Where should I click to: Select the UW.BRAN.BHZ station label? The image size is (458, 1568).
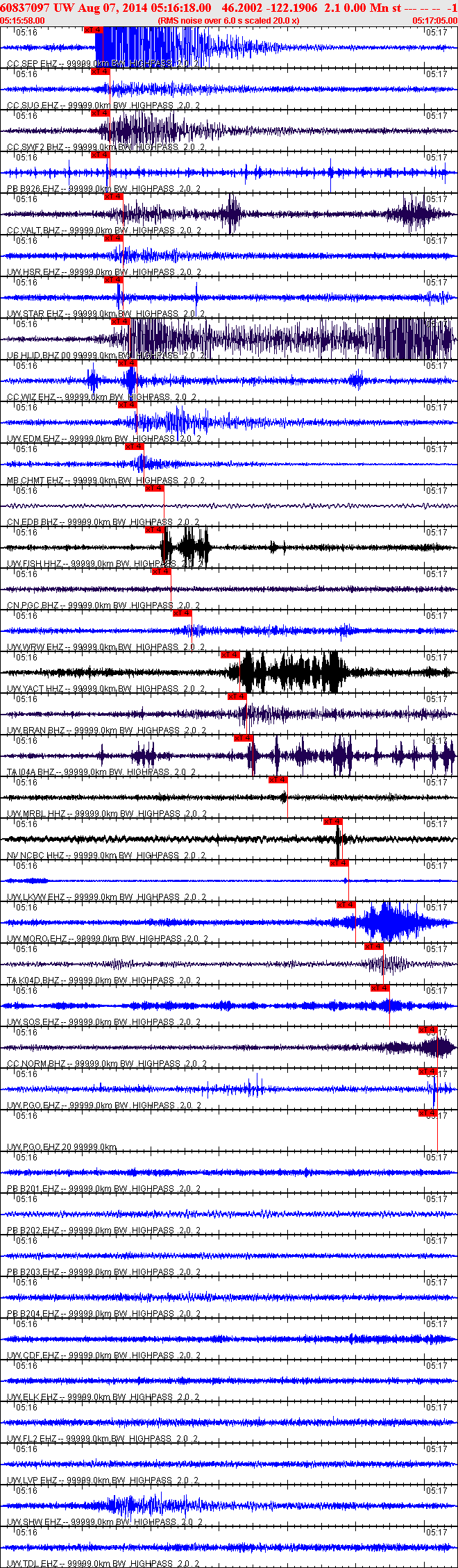pyautogui.click(x=106, y=731)
